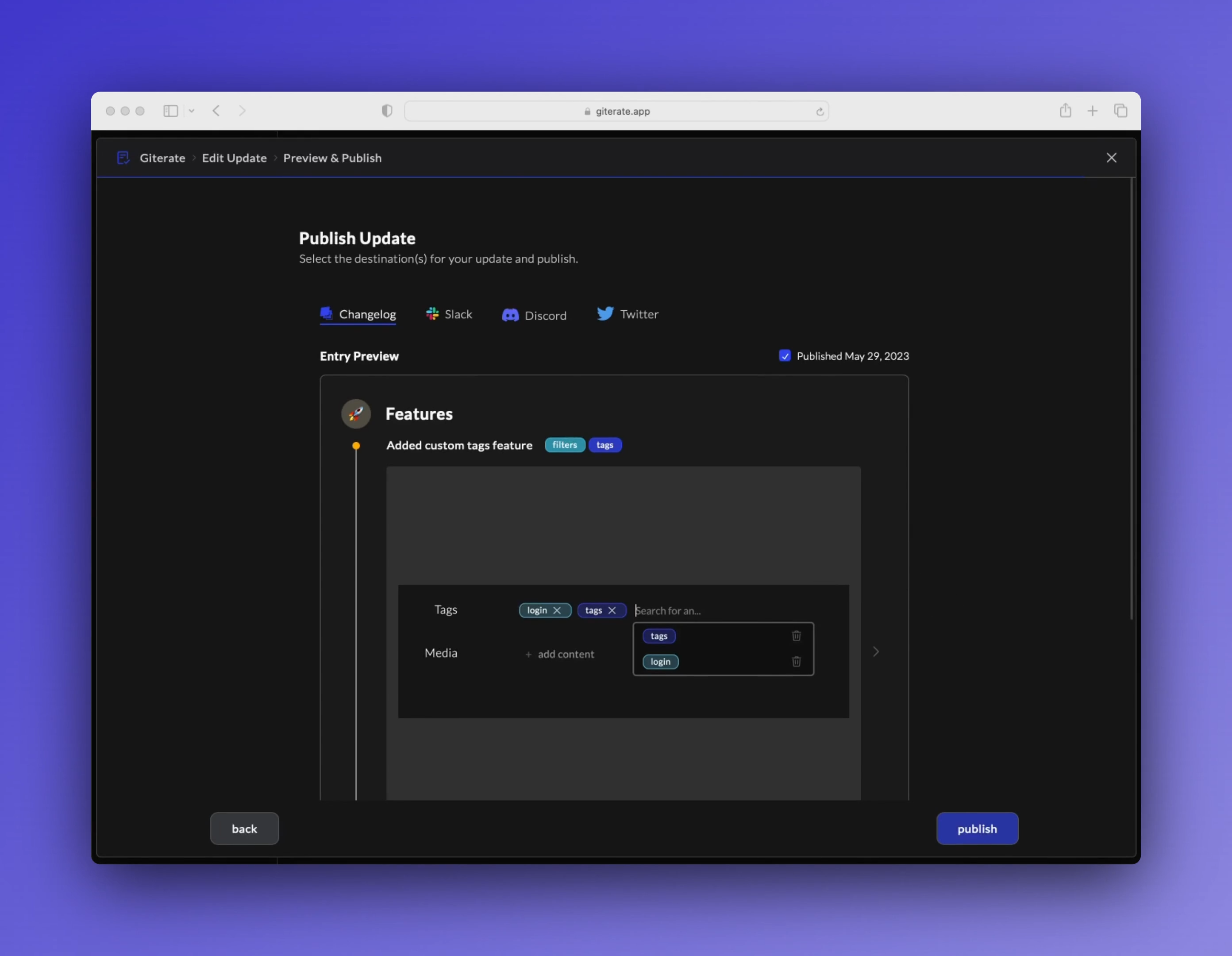Show the tab overview icon
The image size is (1232, 956).
pyautogui.click(x=1120, y=111)
